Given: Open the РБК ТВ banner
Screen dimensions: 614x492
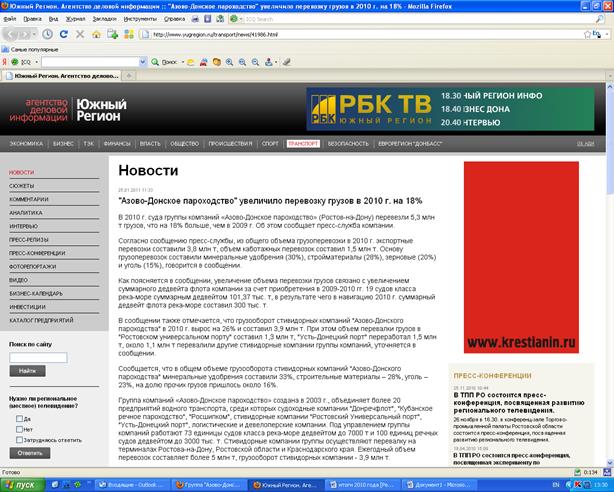Looking at the screenshot, I should (x=450, y=109).
